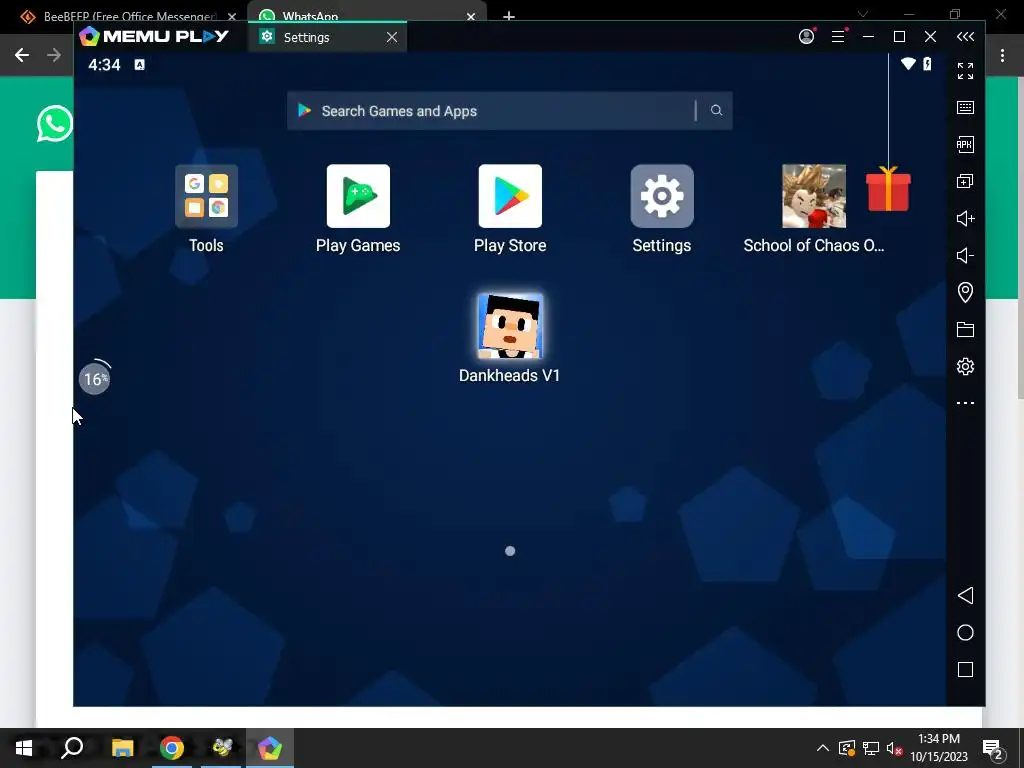
Task: Open the Windows Start menu
Action: click(24, 748)
